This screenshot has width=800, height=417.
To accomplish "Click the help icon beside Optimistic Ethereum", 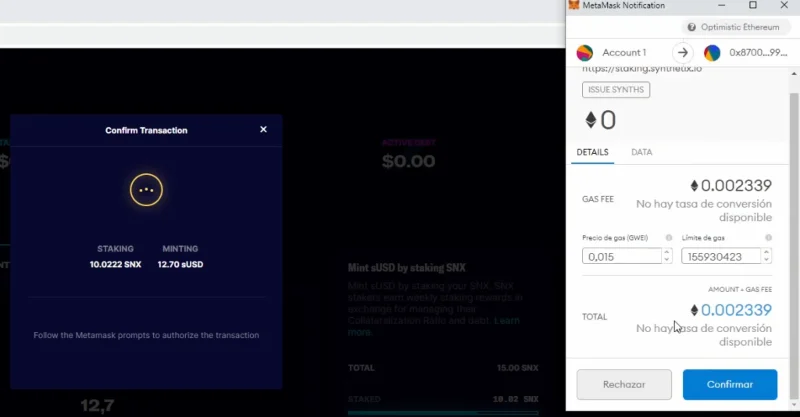I will [691, 27].
